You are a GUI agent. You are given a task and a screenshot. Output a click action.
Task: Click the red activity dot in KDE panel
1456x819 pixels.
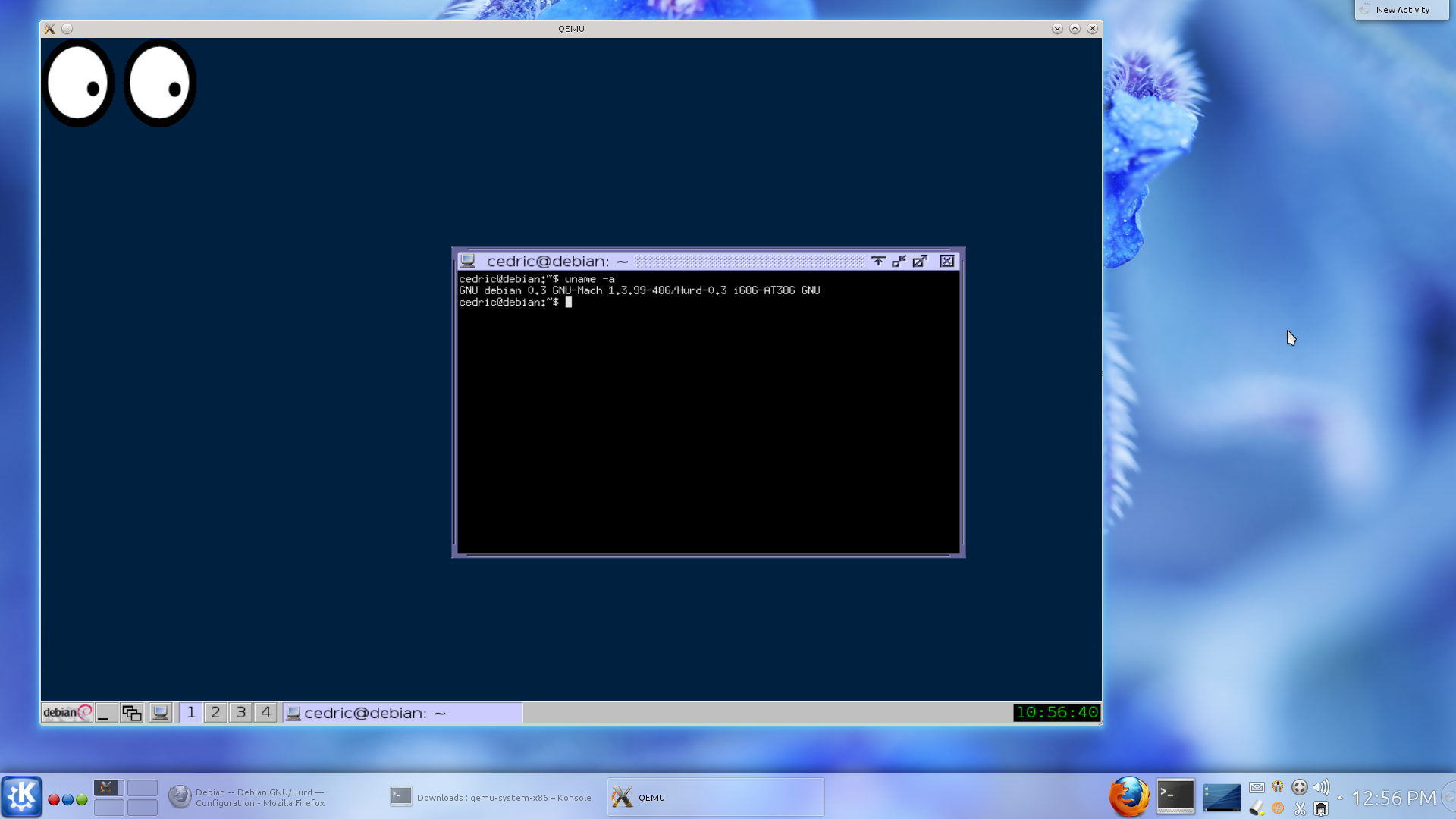(54, 799)
